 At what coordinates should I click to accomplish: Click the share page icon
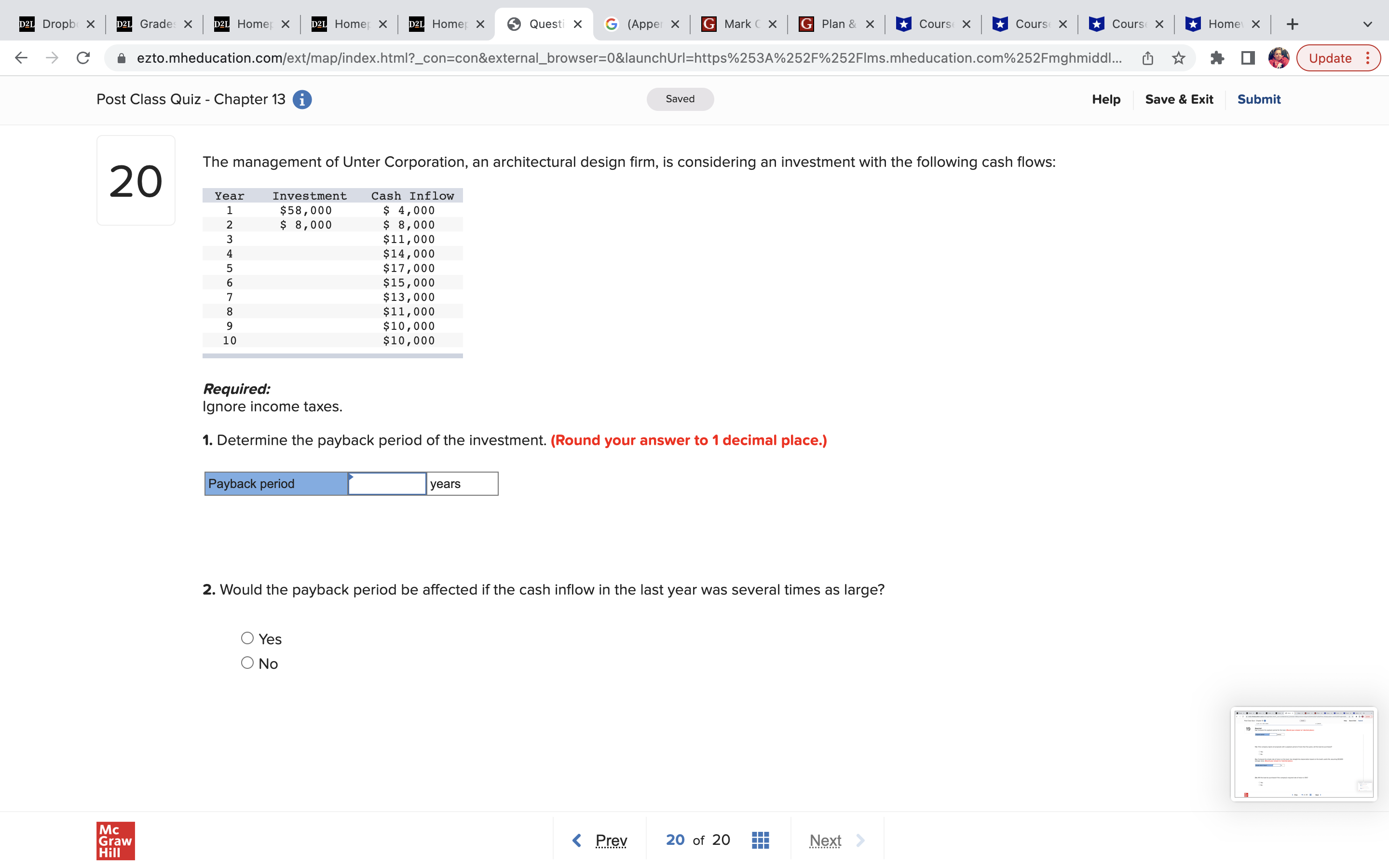[x=1147, y=58]
